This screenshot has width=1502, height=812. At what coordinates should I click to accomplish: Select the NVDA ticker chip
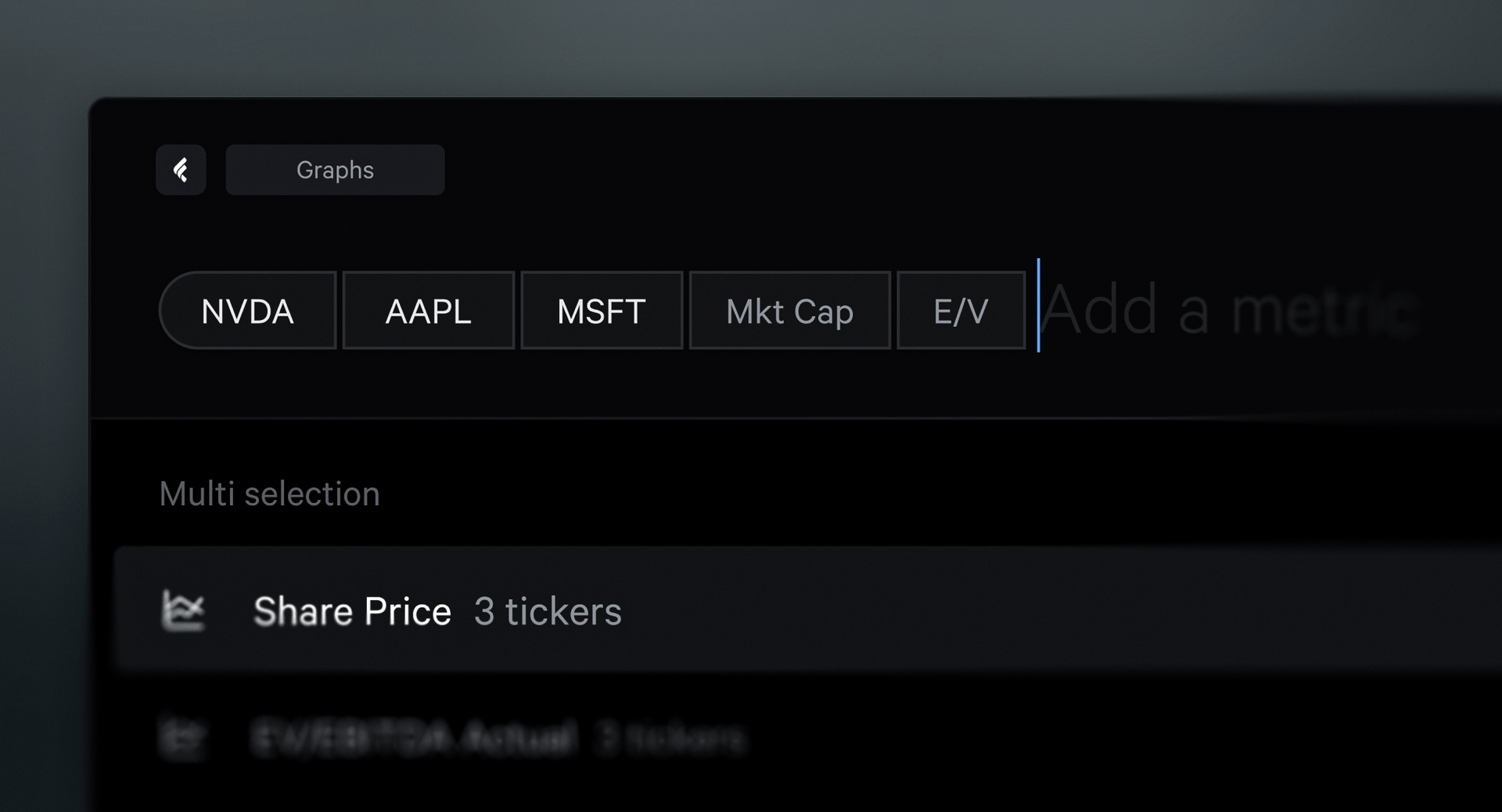tap(247, 311)
